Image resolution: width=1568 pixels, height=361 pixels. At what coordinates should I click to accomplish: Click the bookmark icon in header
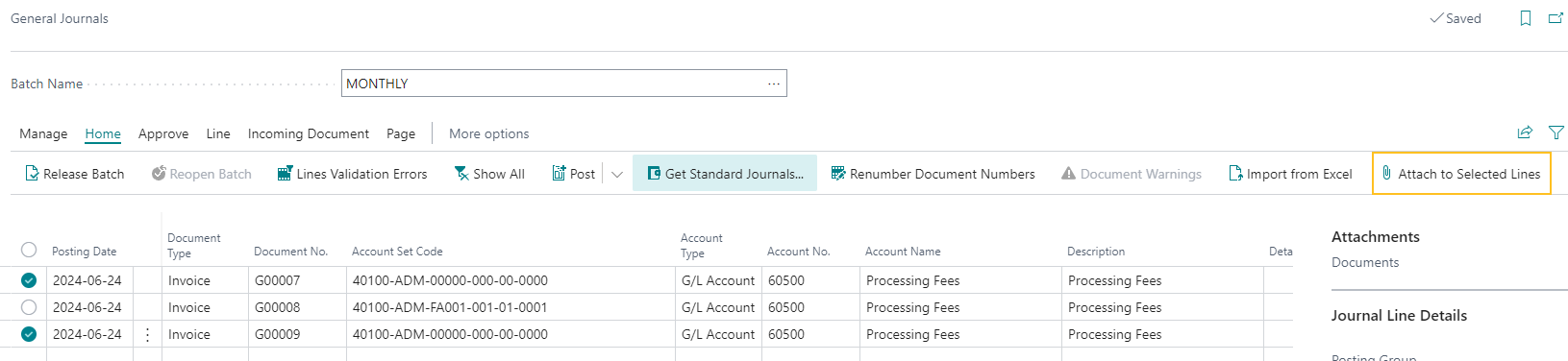[x=1525, y=18]
